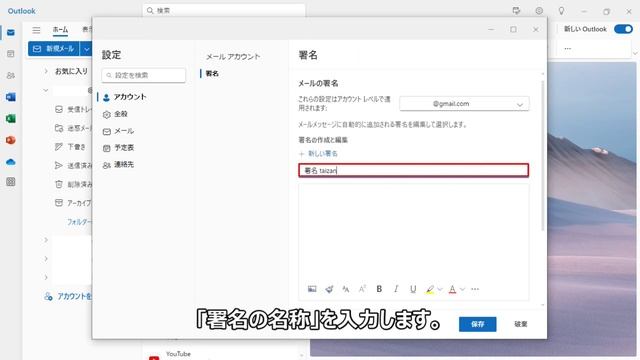Screen dimensions: 640x360
Task: Click the format painter icon
Action: tap(329, 289)
